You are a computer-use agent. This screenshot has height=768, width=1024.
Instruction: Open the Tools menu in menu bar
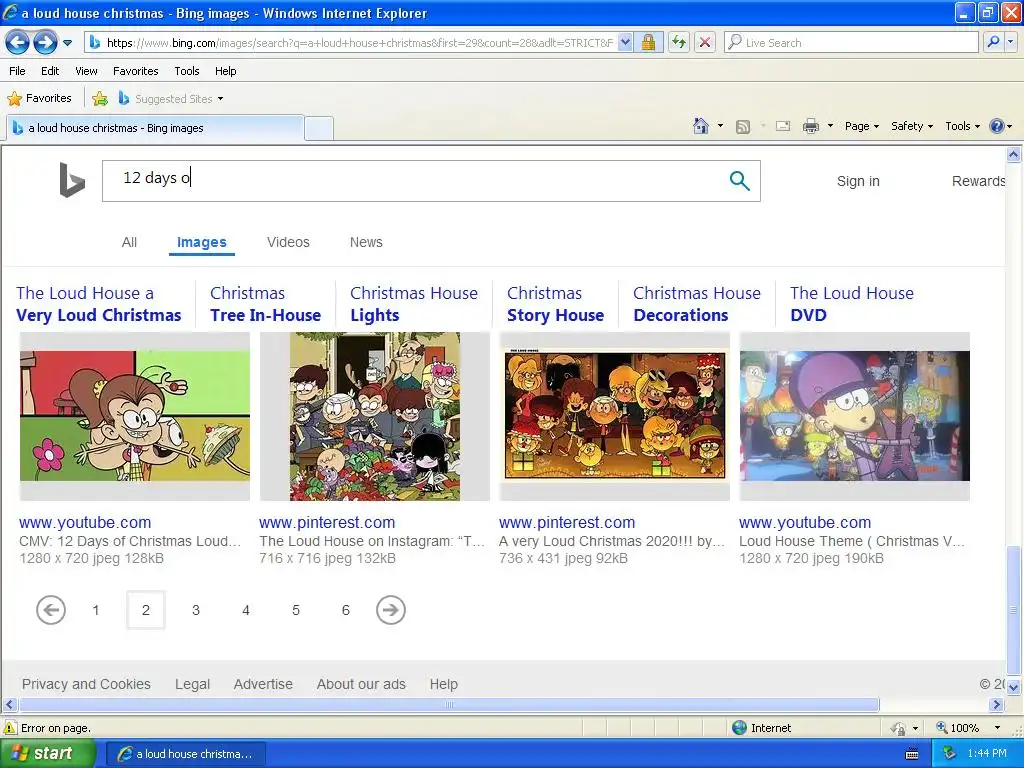click(187, 71)
